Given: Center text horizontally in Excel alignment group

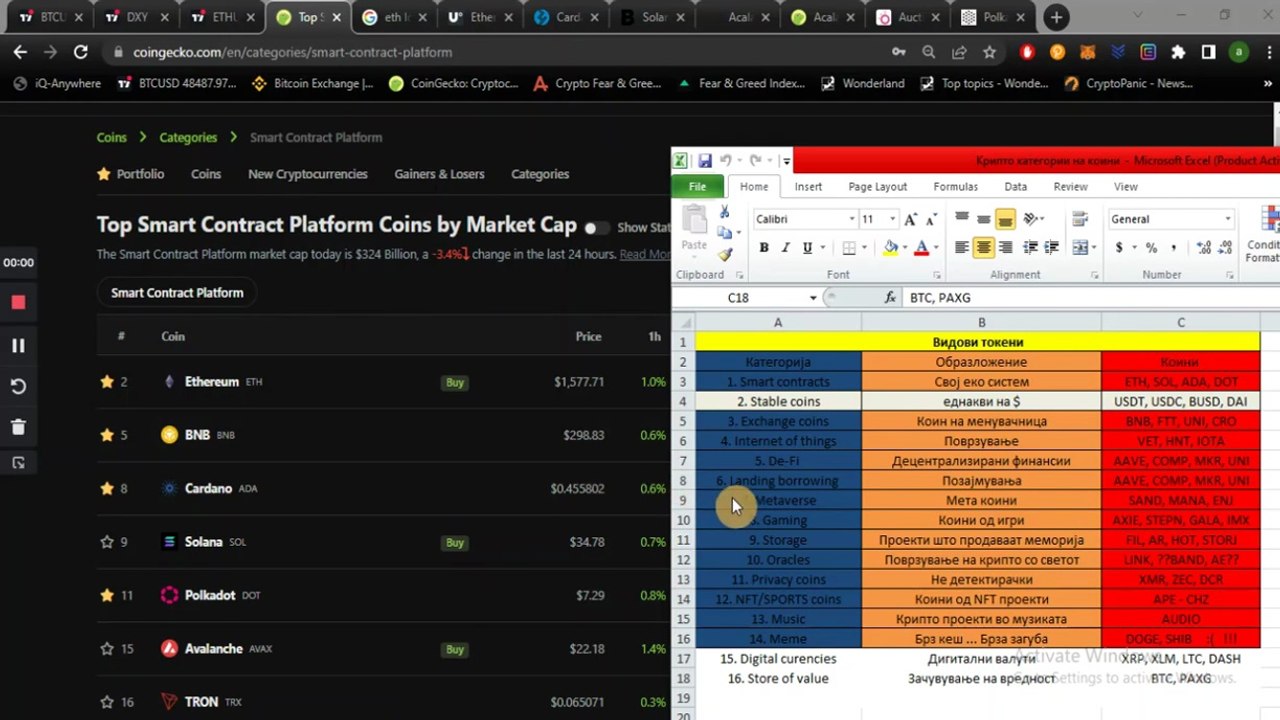Looking at the screenshot, I should point(983,247).
